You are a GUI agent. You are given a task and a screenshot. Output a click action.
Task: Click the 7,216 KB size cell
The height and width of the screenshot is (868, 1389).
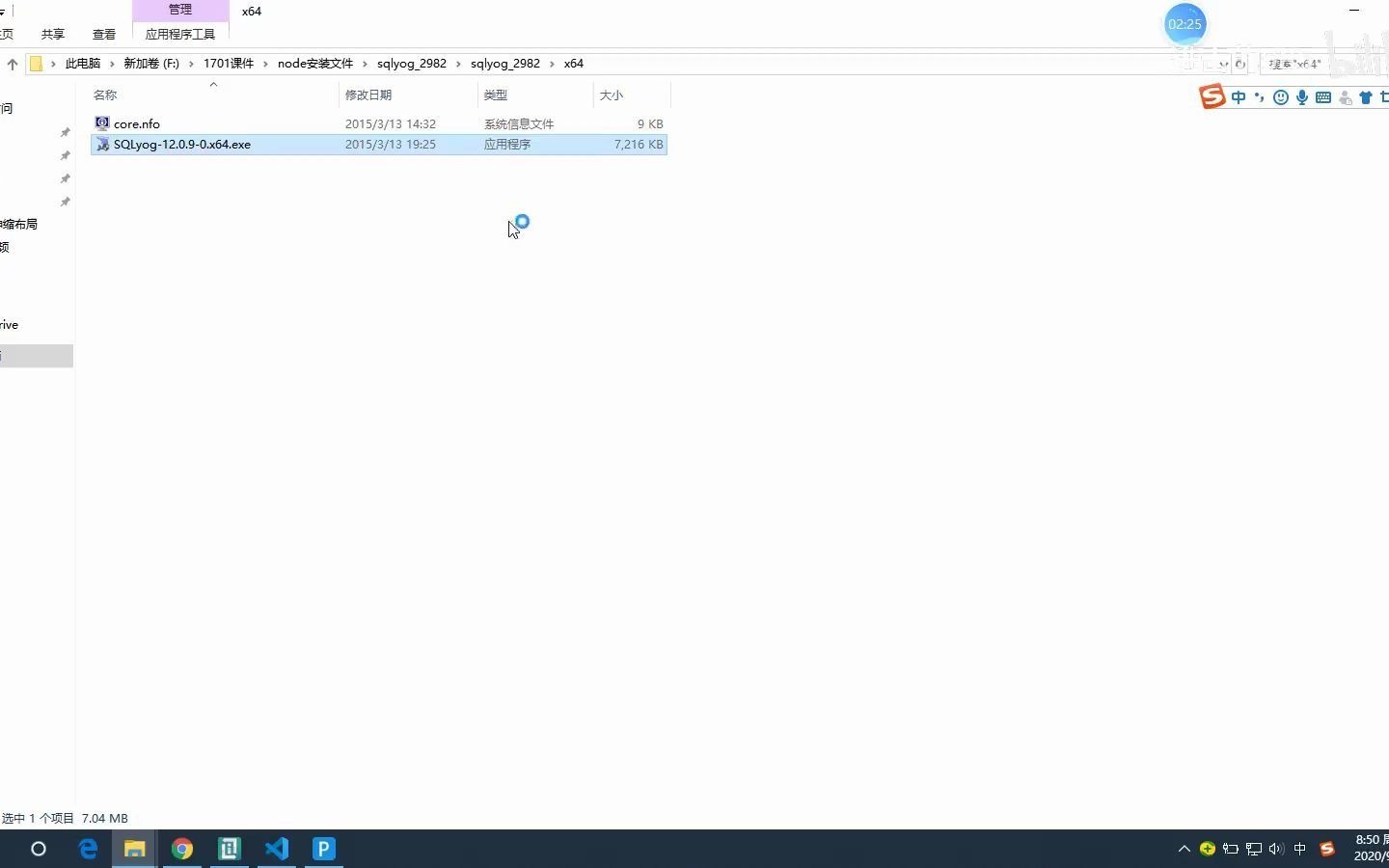[x=639, y=145]
